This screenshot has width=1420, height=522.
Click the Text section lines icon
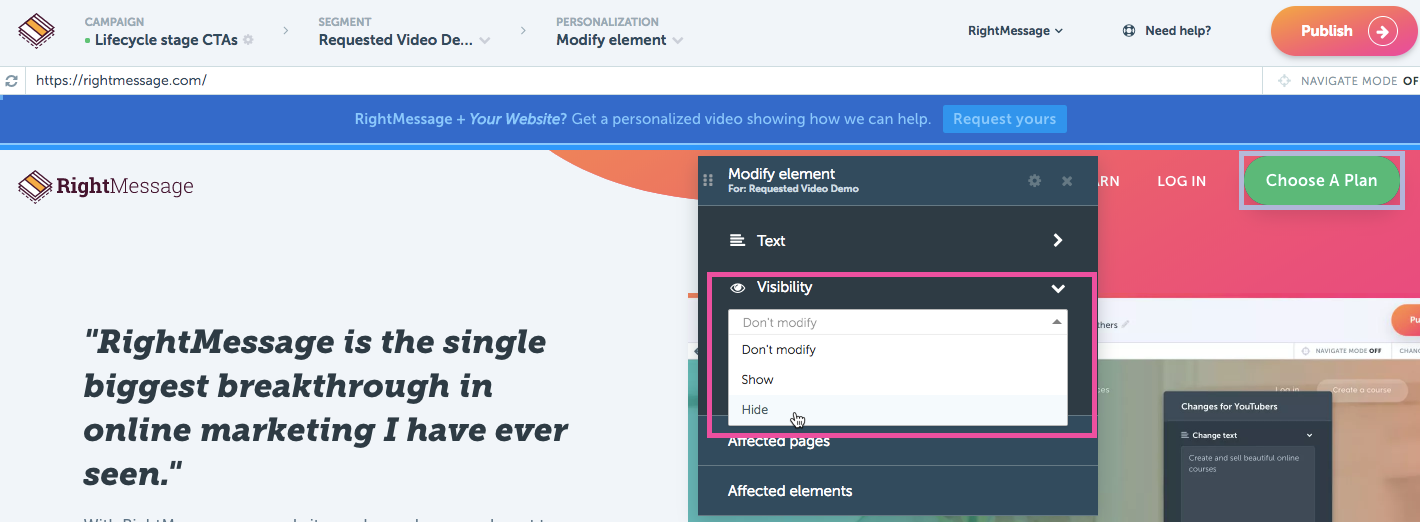[737, 240]
